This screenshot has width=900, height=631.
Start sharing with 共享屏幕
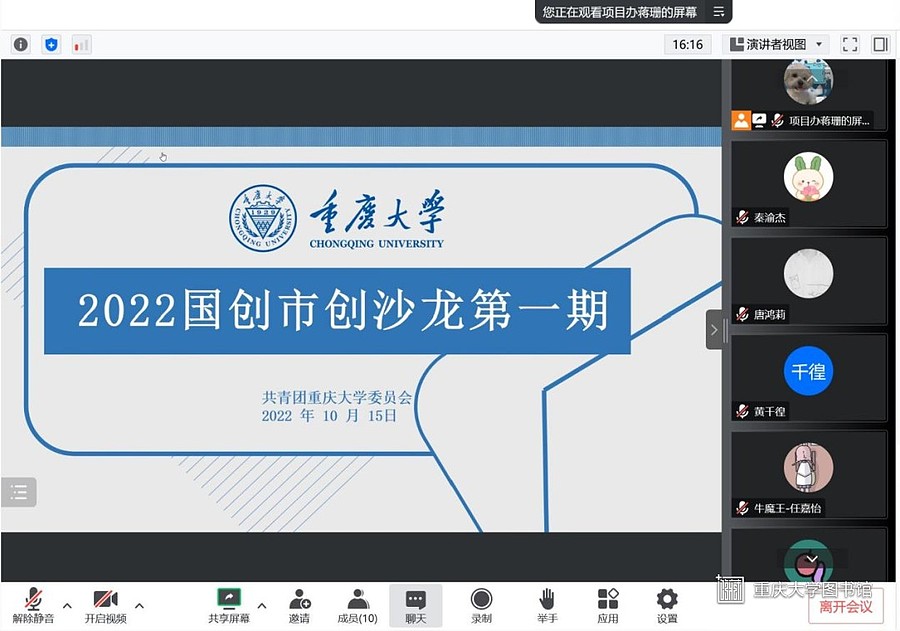[229, 606]
